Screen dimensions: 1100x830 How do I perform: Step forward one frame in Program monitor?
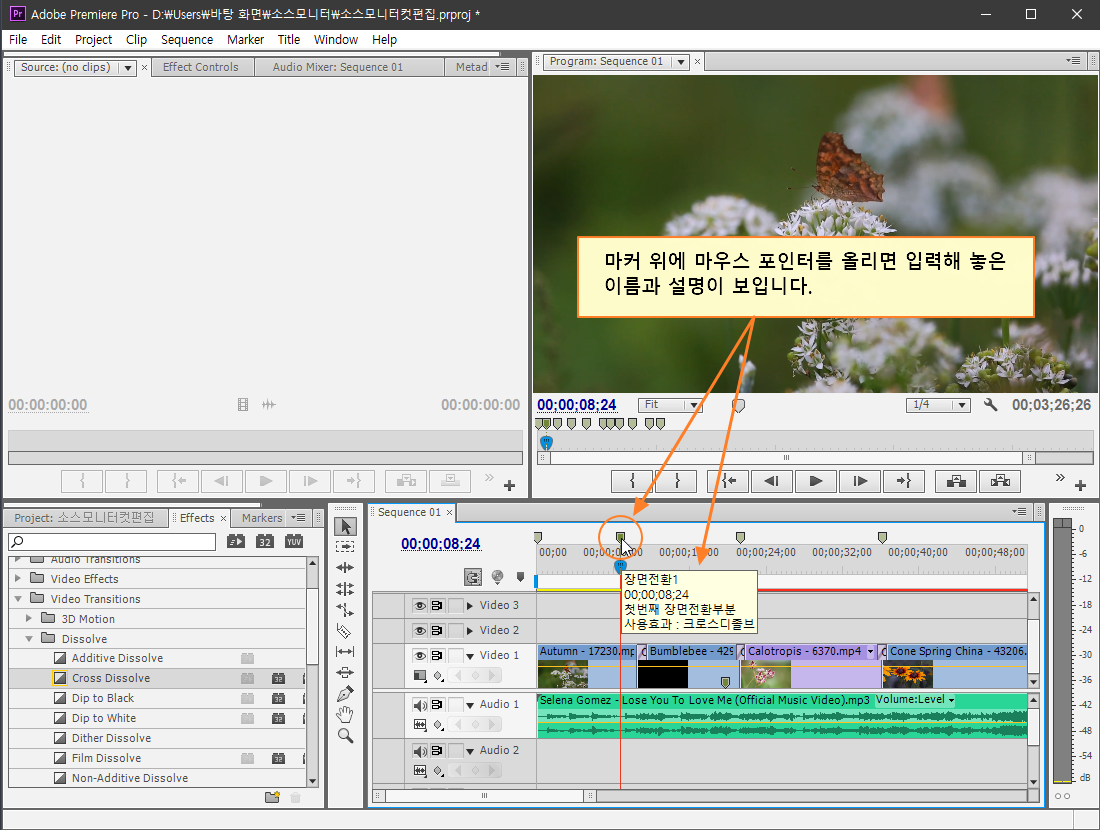[x=859, y=481]
